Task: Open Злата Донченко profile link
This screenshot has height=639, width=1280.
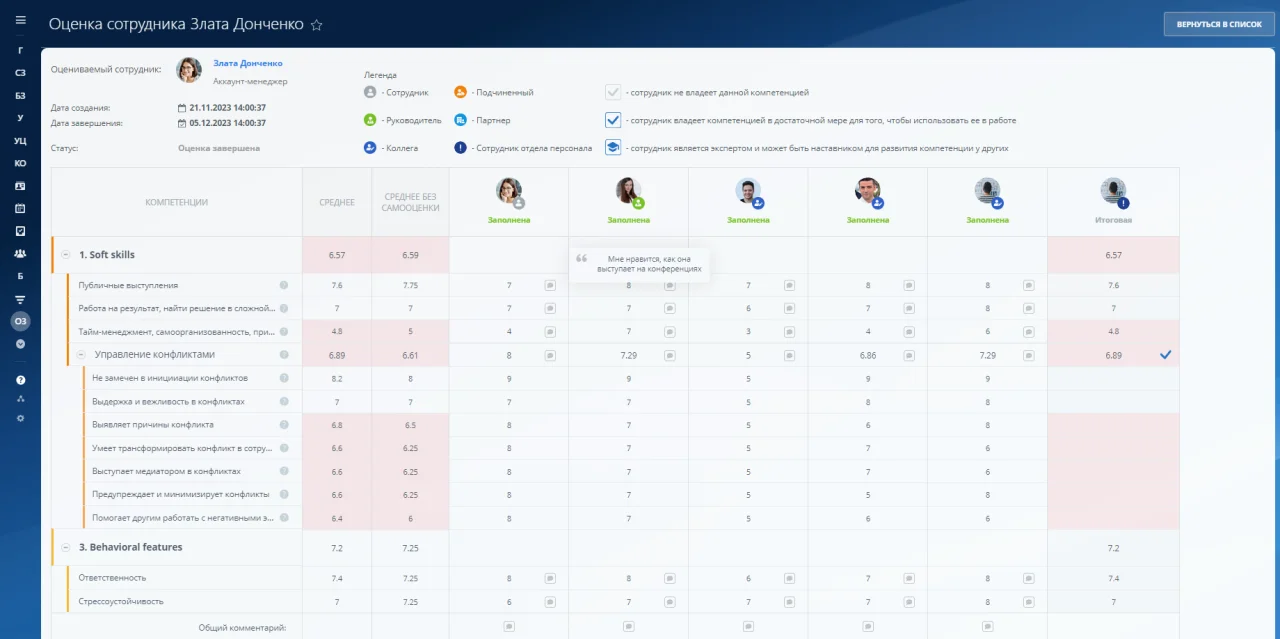Action: (x=248, y=63)
